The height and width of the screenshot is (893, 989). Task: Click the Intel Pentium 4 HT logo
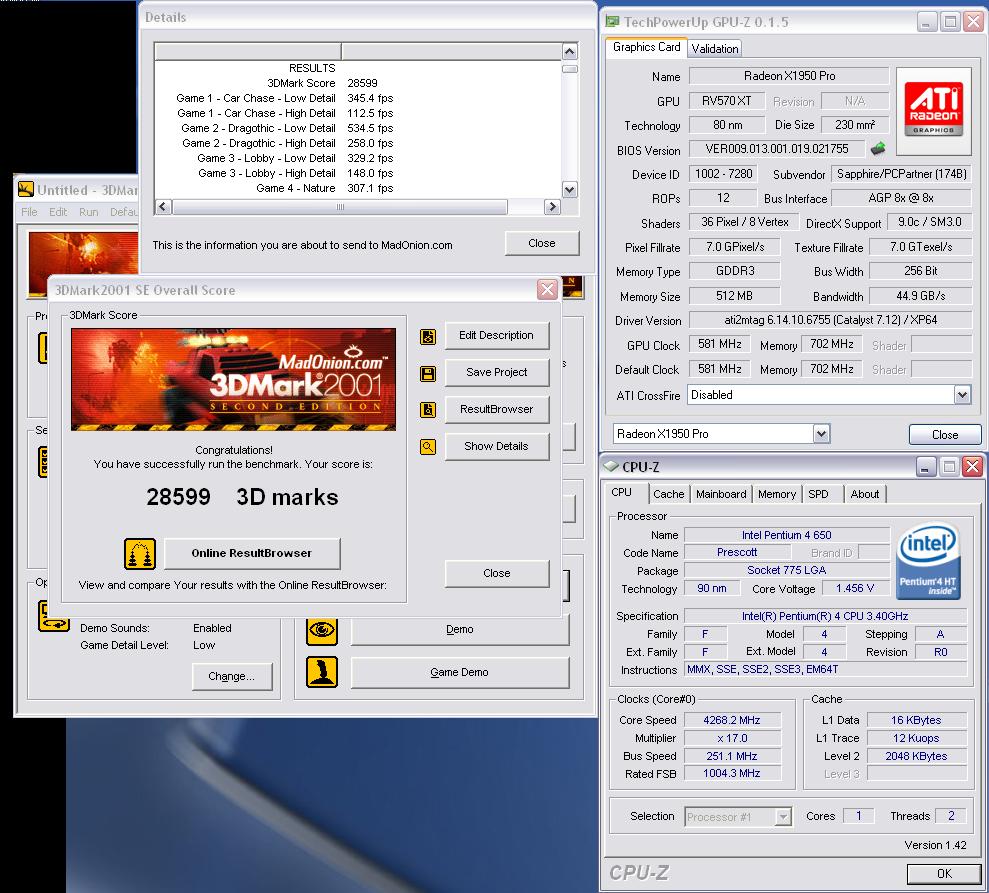point(928,560)
